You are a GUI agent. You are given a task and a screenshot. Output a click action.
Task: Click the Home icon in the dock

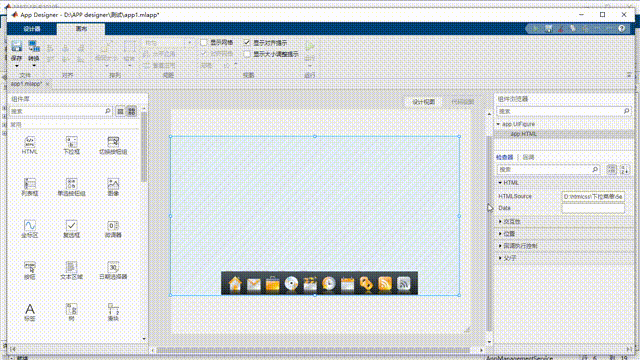(235, 284)
